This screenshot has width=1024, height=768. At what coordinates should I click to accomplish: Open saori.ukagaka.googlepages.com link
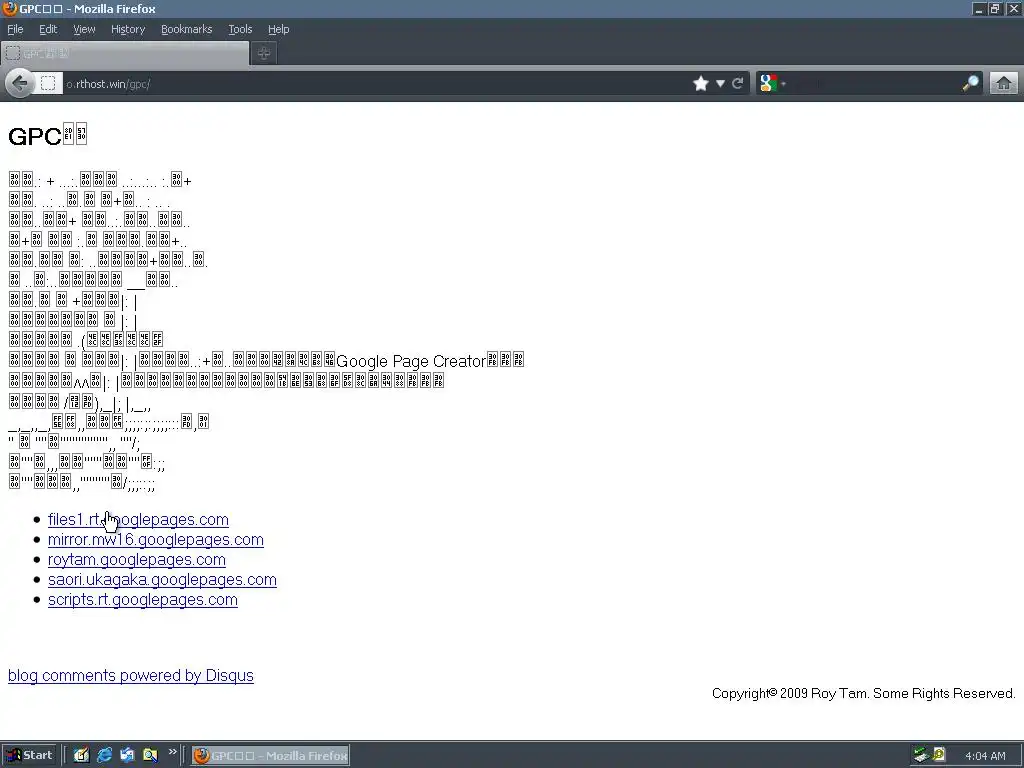coord(162,580)
